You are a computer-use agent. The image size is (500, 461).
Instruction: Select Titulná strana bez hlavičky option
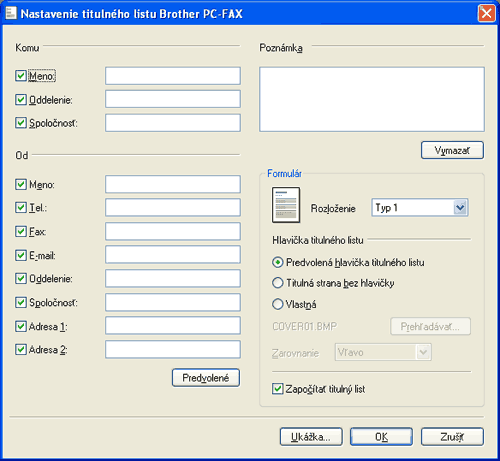click(277, 283)
